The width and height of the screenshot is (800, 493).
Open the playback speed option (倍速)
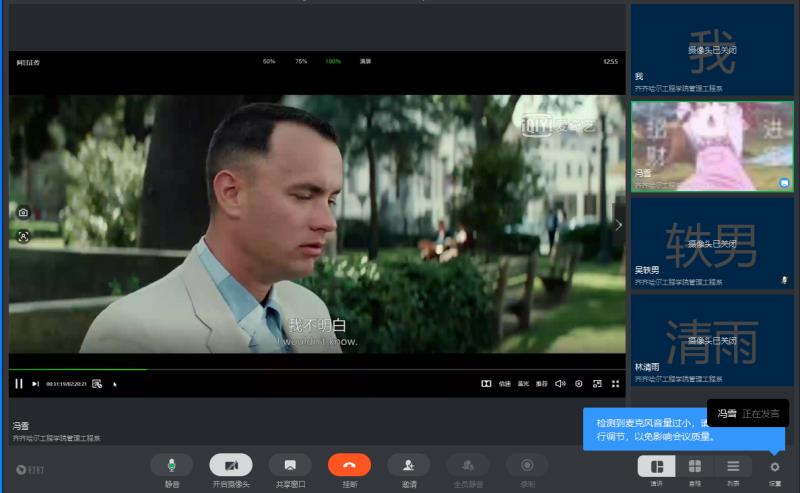coord(505,384)
